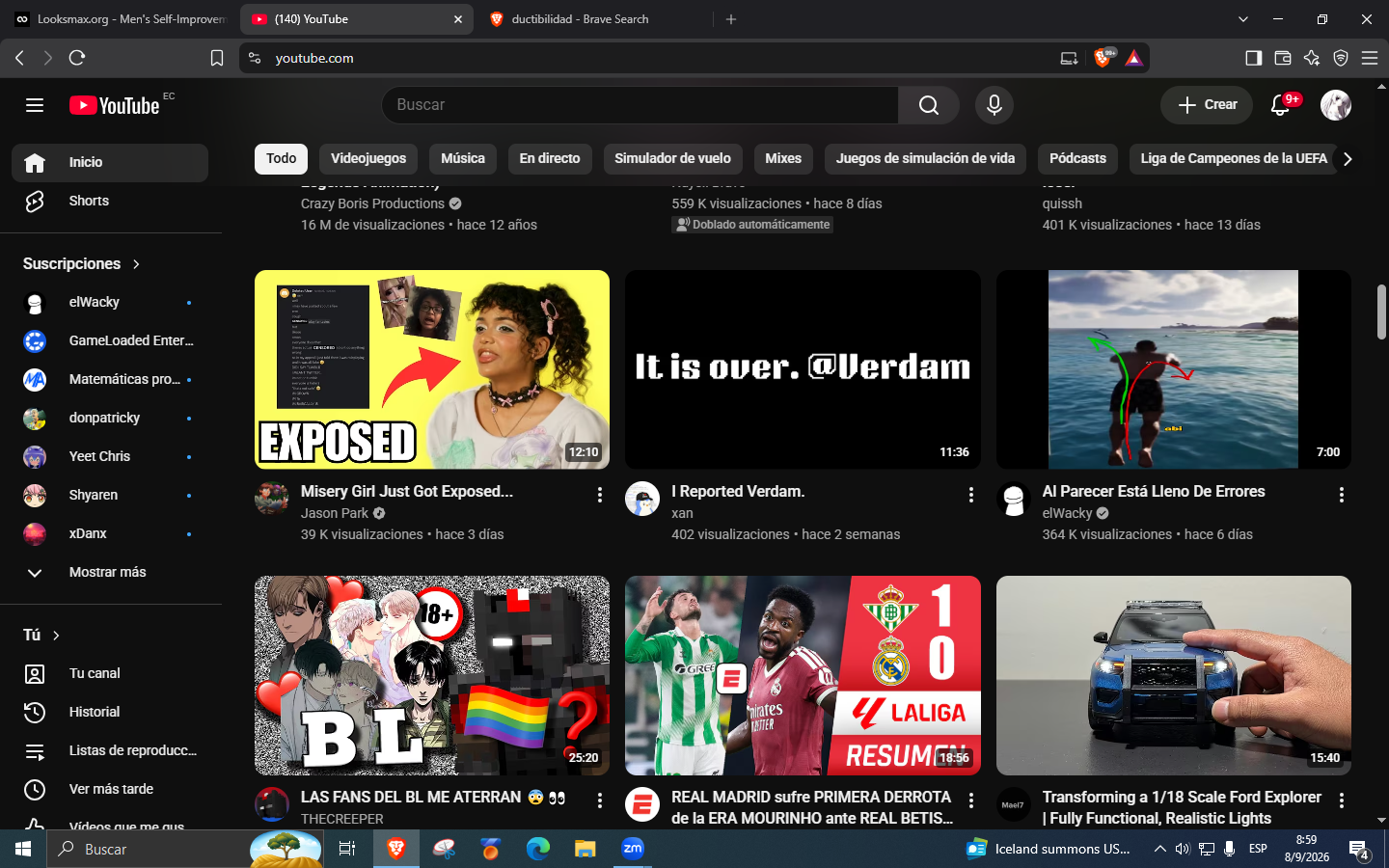Screen dimensions: 1389x868
Task: Go to Inicio in the sidebar
Action: [110, 162]
